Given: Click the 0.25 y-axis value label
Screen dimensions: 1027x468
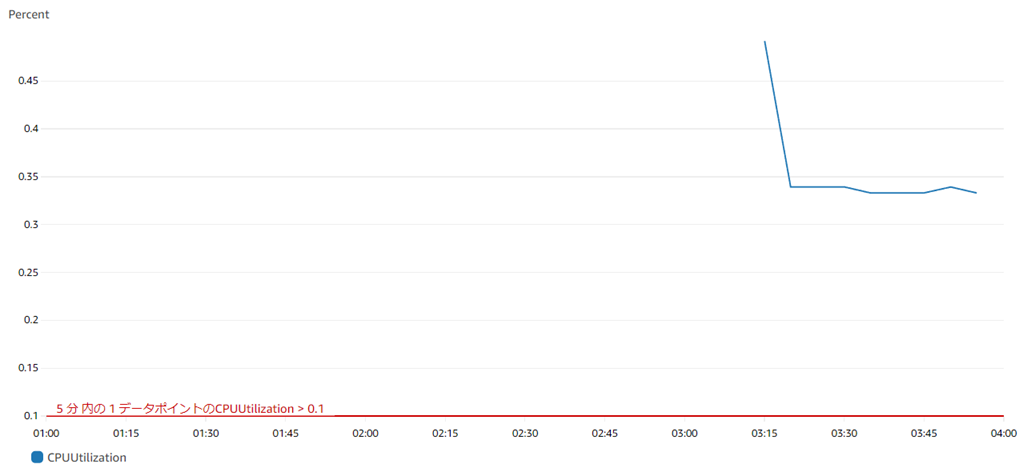Looking at the screenshot, I should coord(28,273).
